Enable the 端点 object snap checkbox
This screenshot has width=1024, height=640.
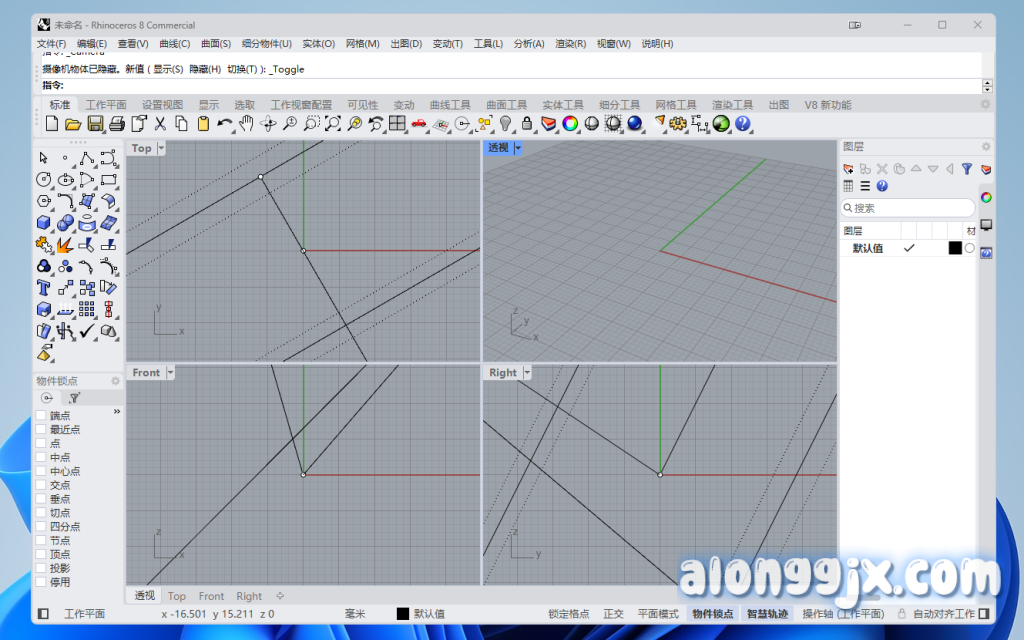coord(39,415)
